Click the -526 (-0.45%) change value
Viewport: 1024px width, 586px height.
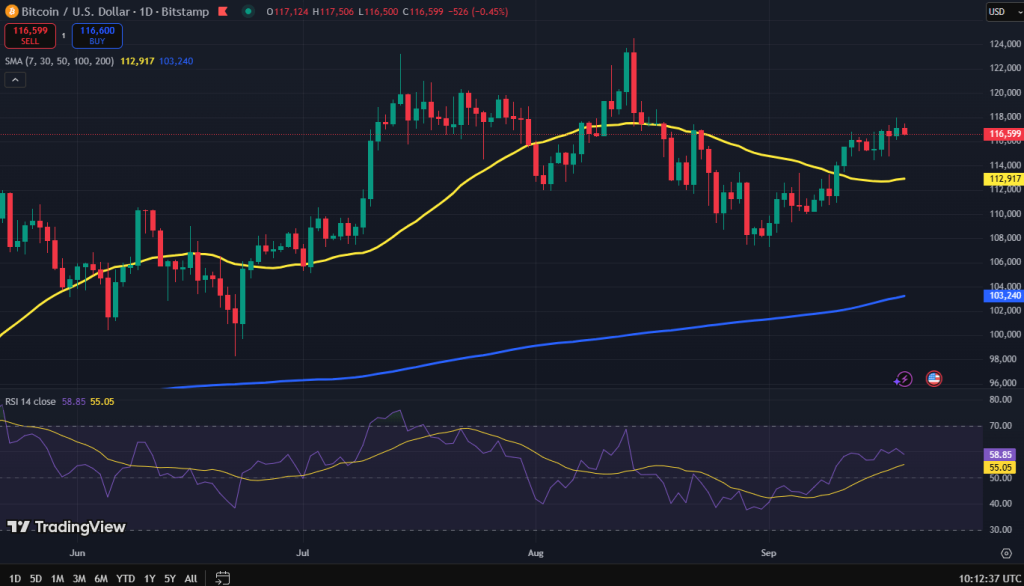pos(477,11)
